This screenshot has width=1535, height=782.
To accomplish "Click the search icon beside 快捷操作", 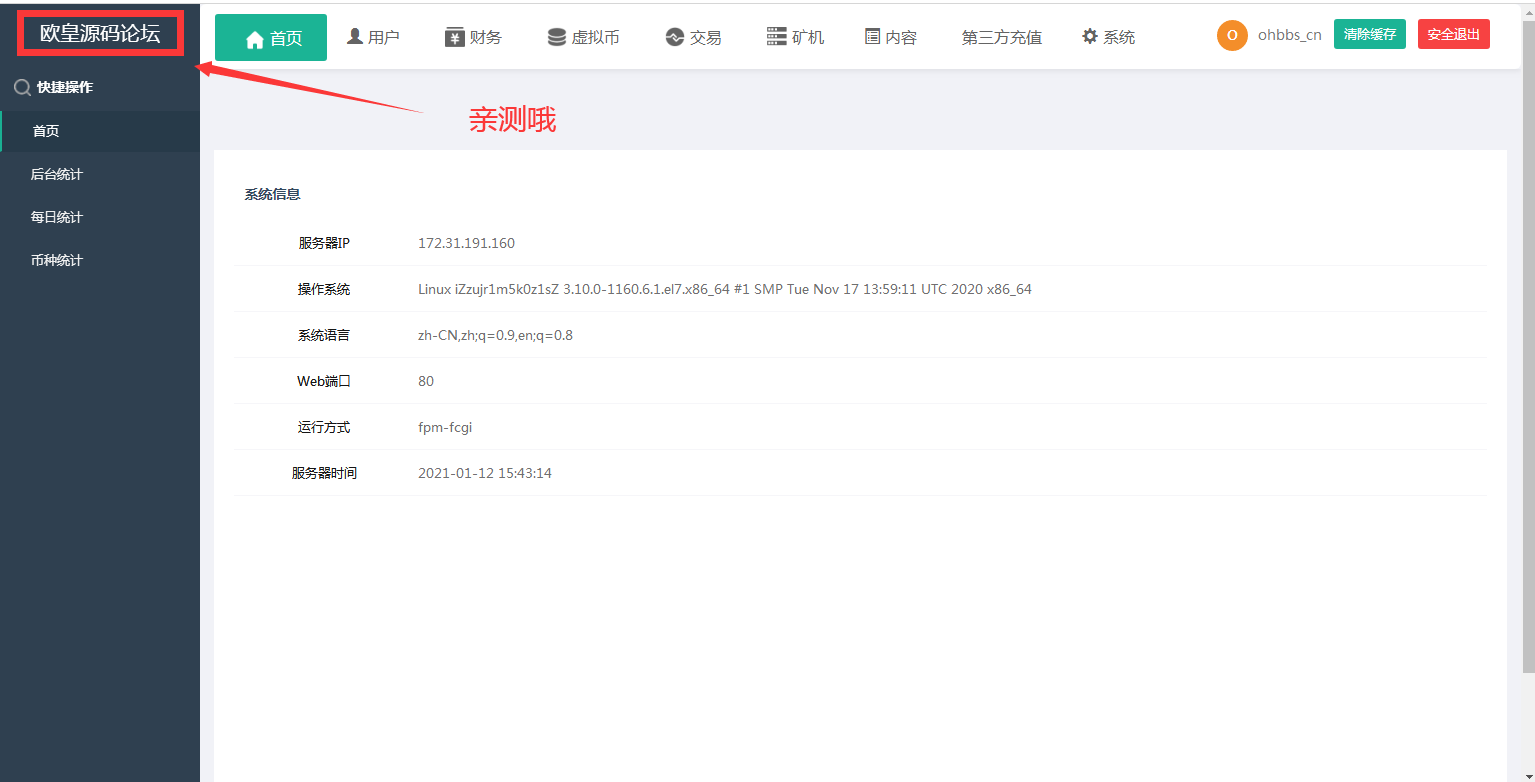I will click(22, 88).
